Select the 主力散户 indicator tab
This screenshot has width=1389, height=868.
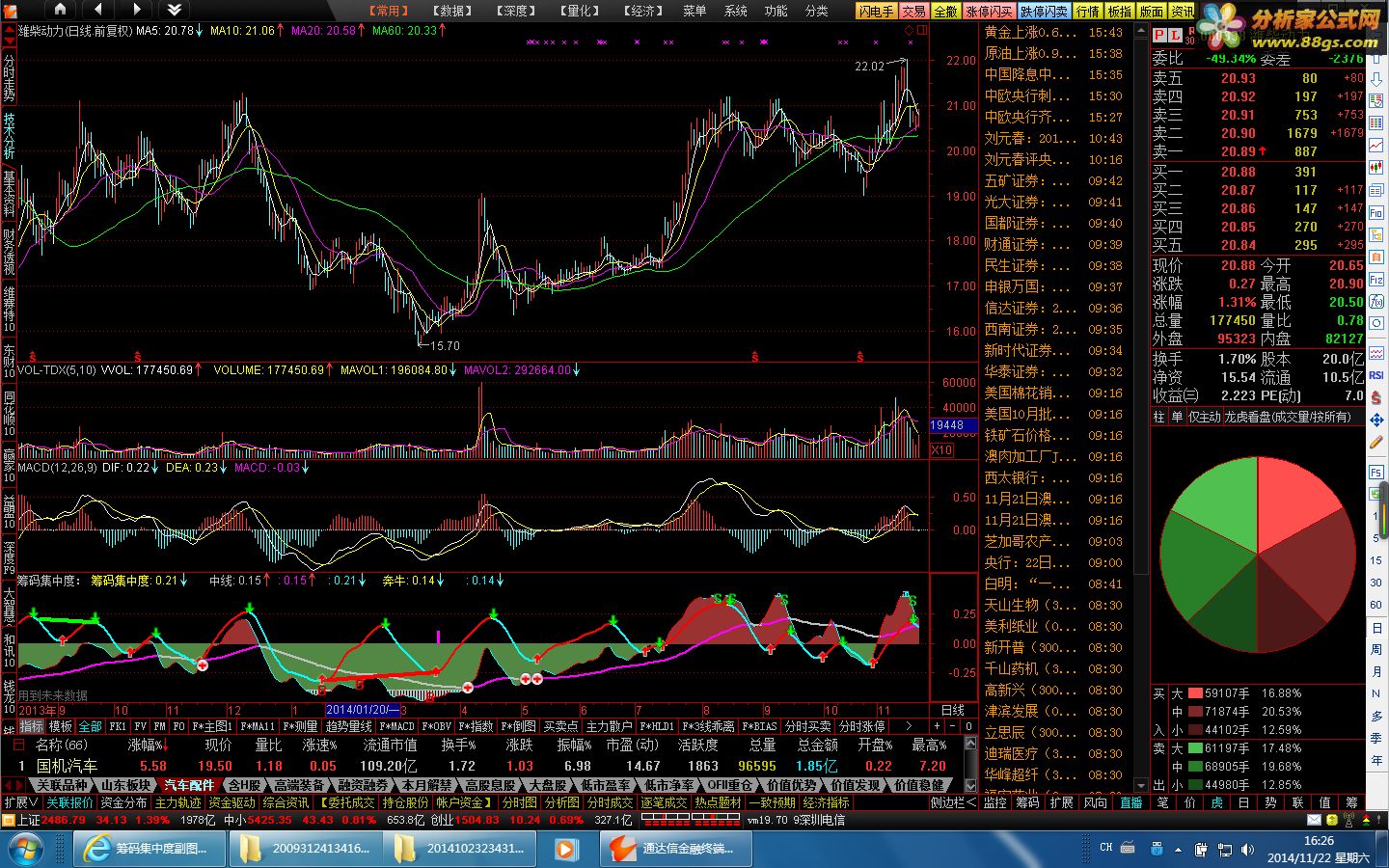[x=609, y=726]
